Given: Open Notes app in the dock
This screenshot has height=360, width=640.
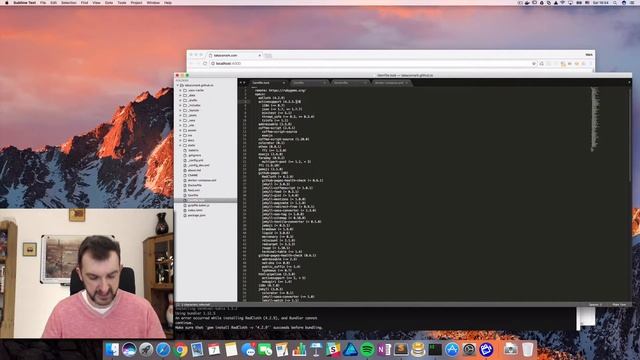Looking at the screenshot, I should [231, 349].
